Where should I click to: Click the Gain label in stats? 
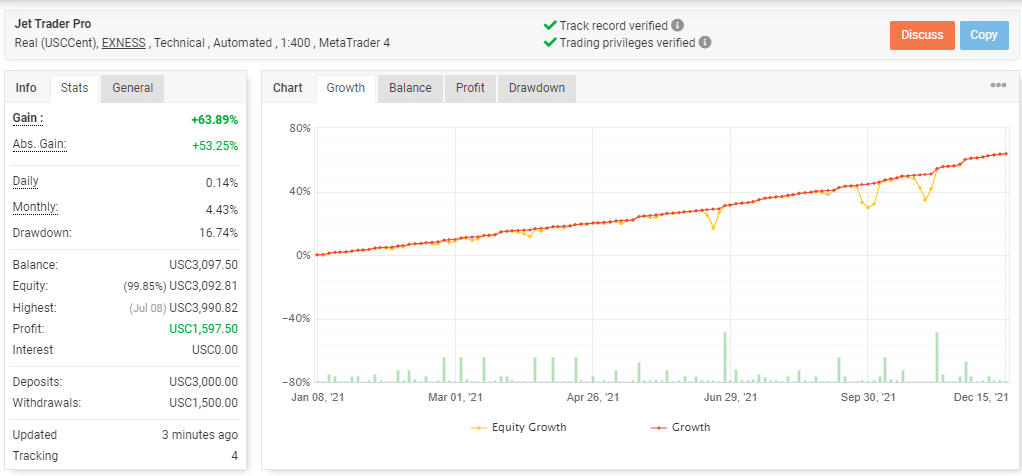pyautogui.click(x=28, y=118)
